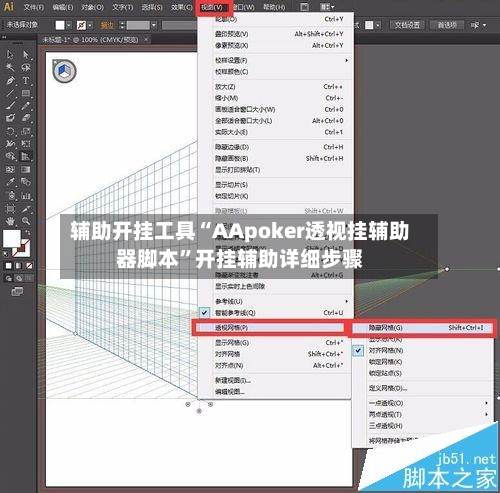Image resolution: width=500 pixels, height=493 pixels.
Task: Select the Magic Wand tool
Action: click(x=10, y=68)
